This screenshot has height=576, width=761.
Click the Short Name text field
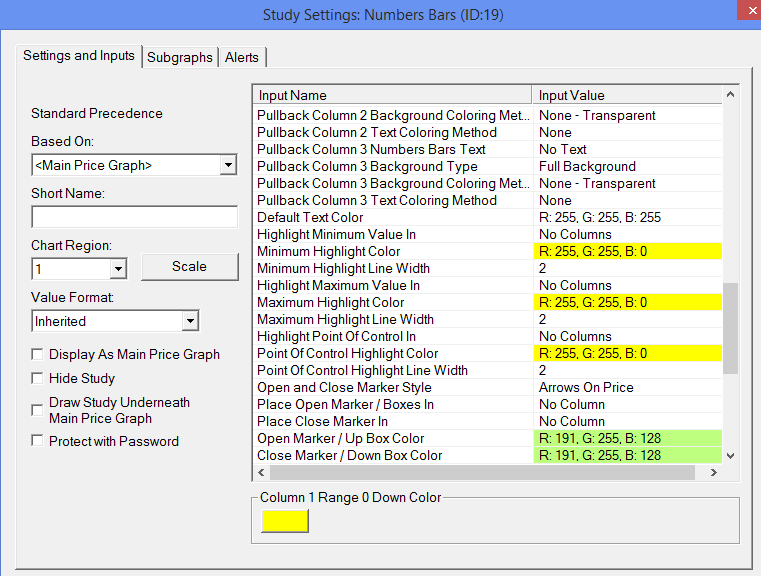click(x=134, y=217)
